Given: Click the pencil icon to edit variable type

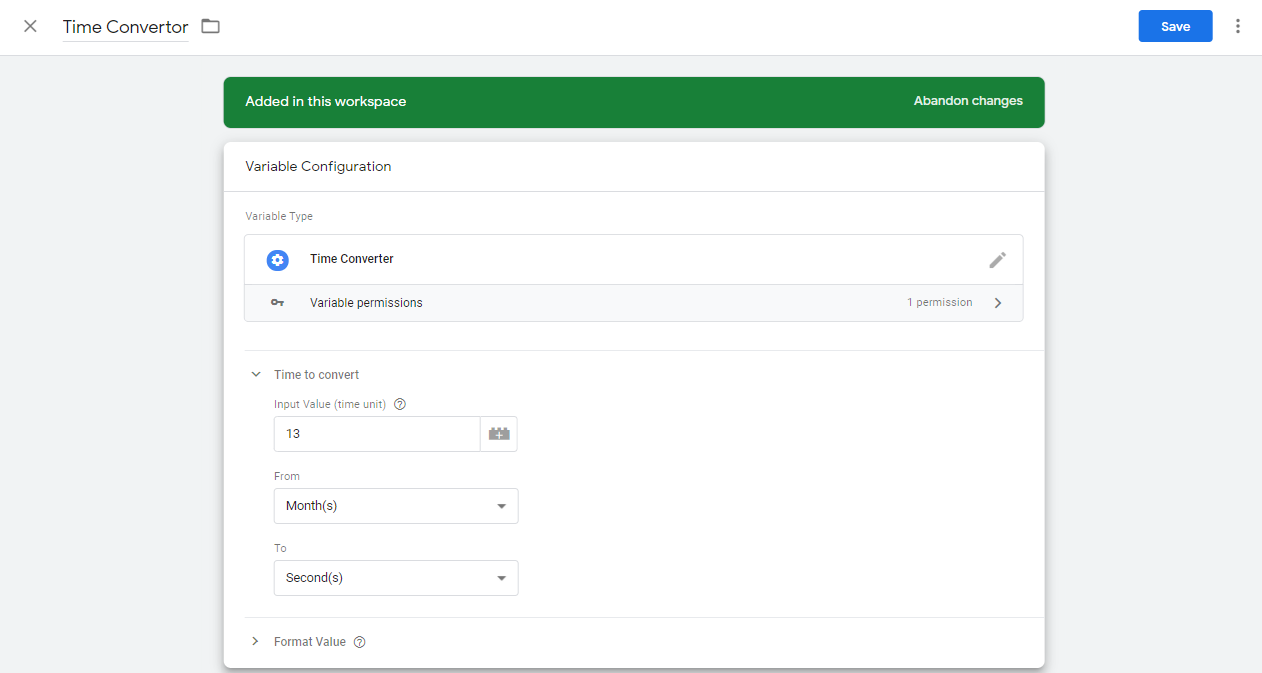Looking at the screenshot, I should tap(997, 260).
